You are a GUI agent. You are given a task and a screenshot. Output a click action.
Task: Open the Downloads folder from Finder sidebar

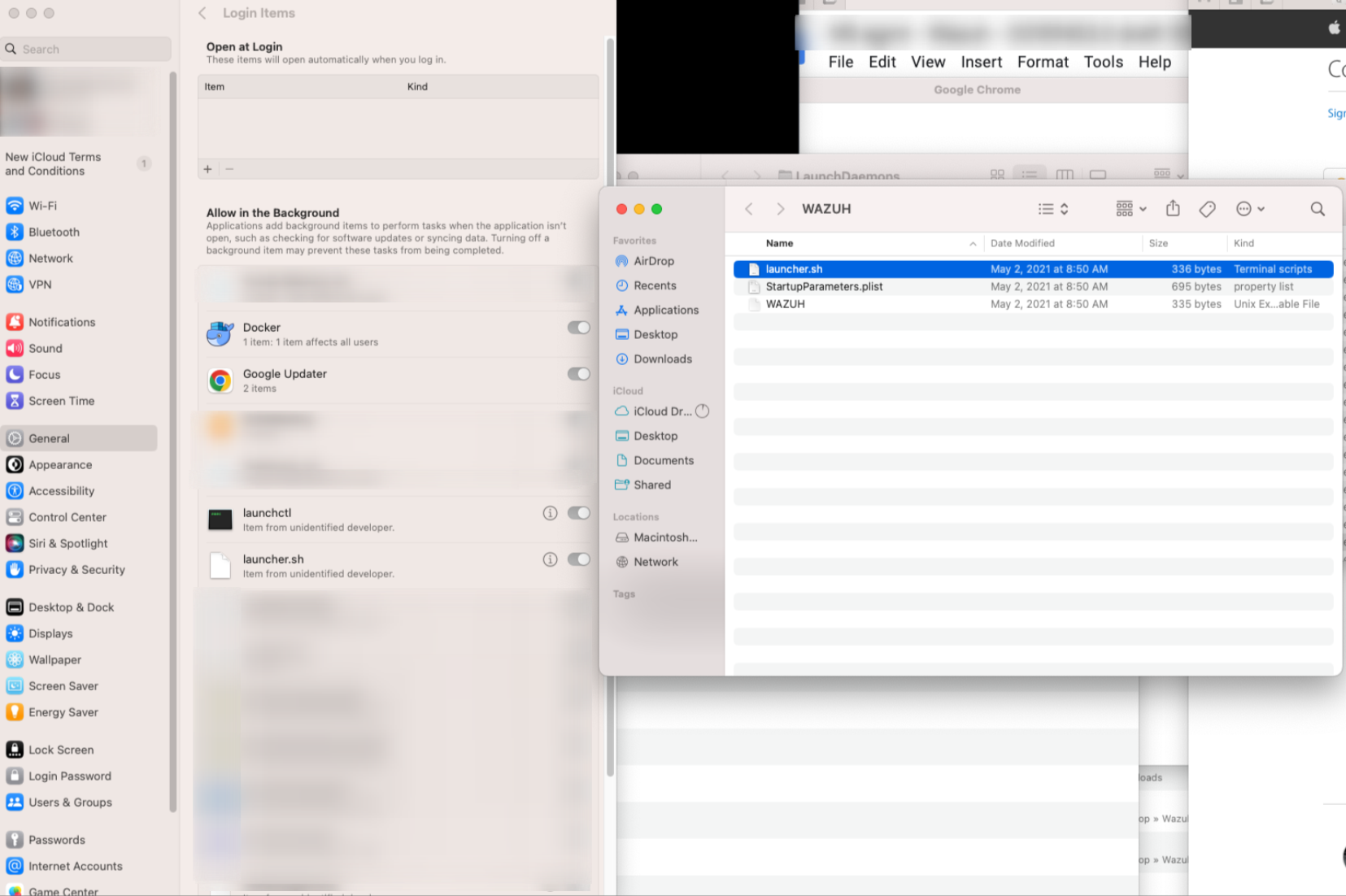tap(662, 359)
